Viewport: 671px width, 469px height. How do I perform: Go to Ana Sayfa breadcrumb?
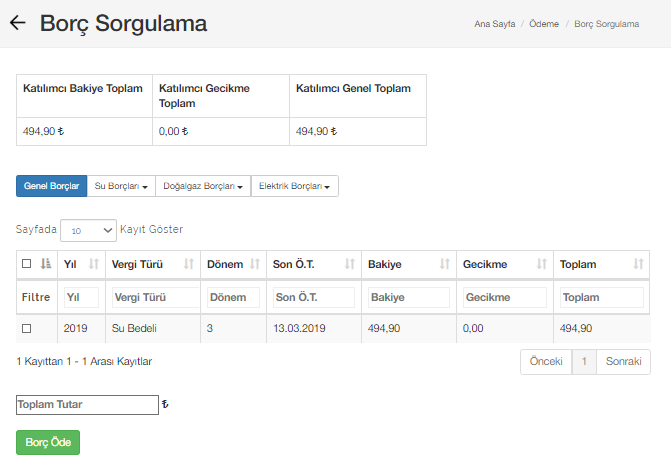(494, 23)
